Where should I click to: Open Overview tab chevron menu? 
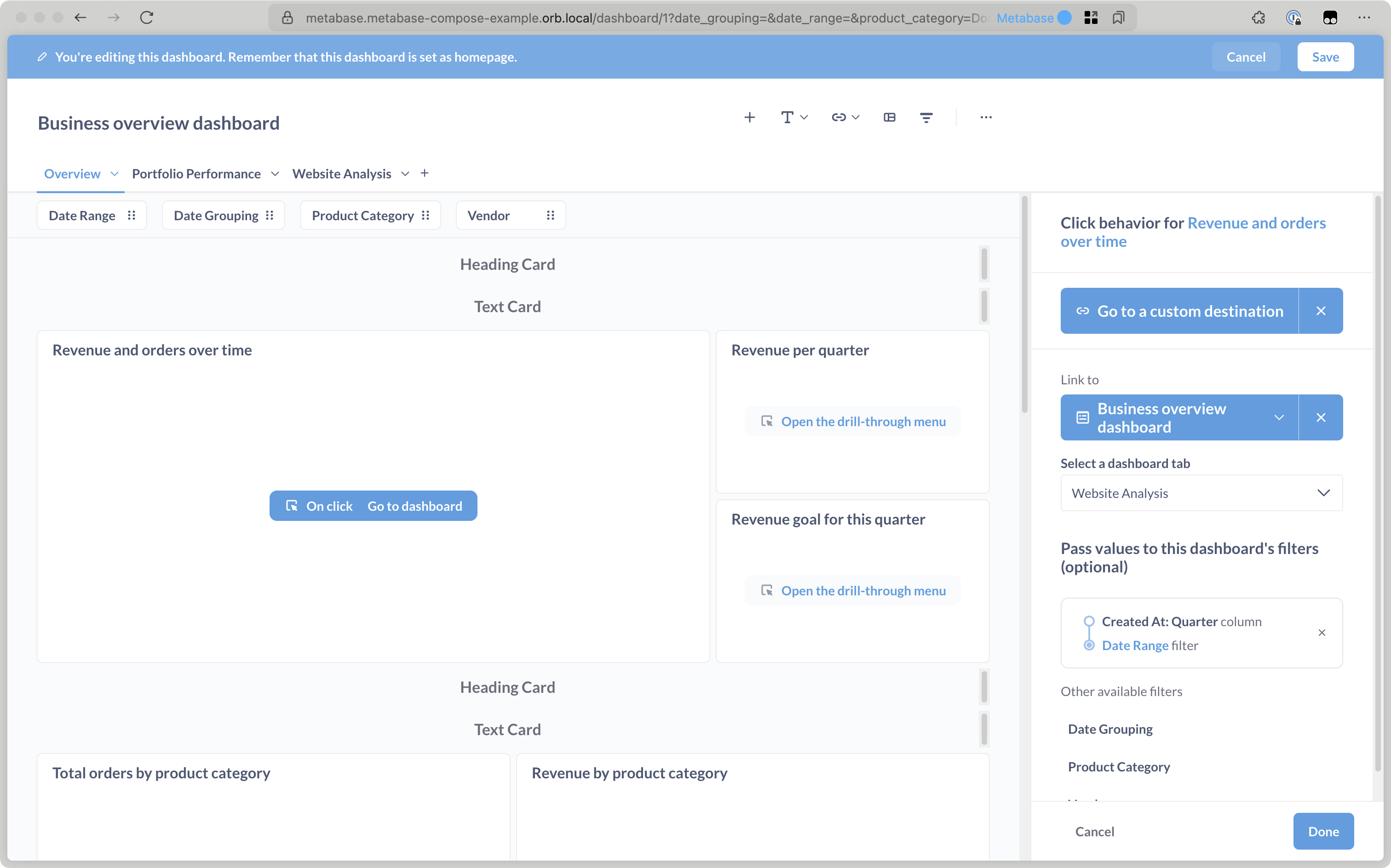pyautogui.click(x=114, y=174)
